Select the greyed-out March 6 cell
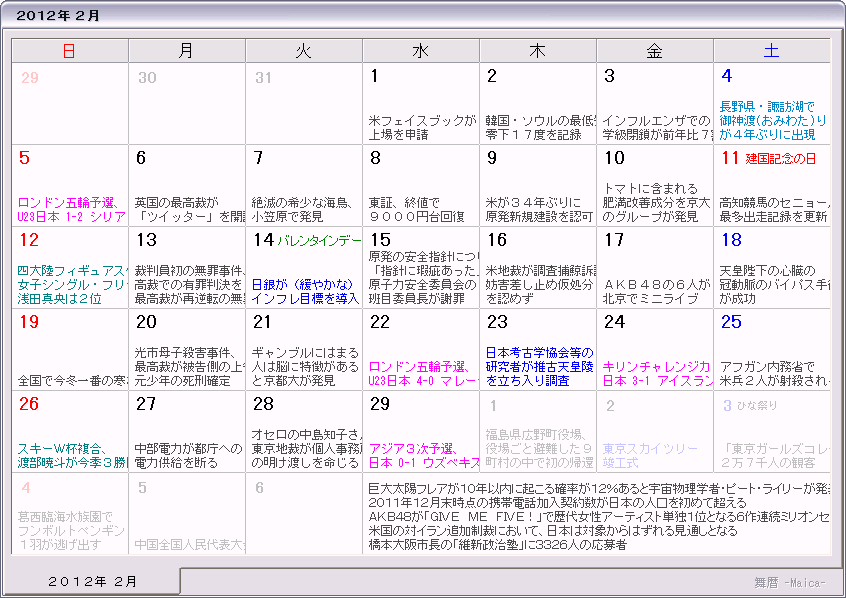846x598 pixels. pos(304,514)
